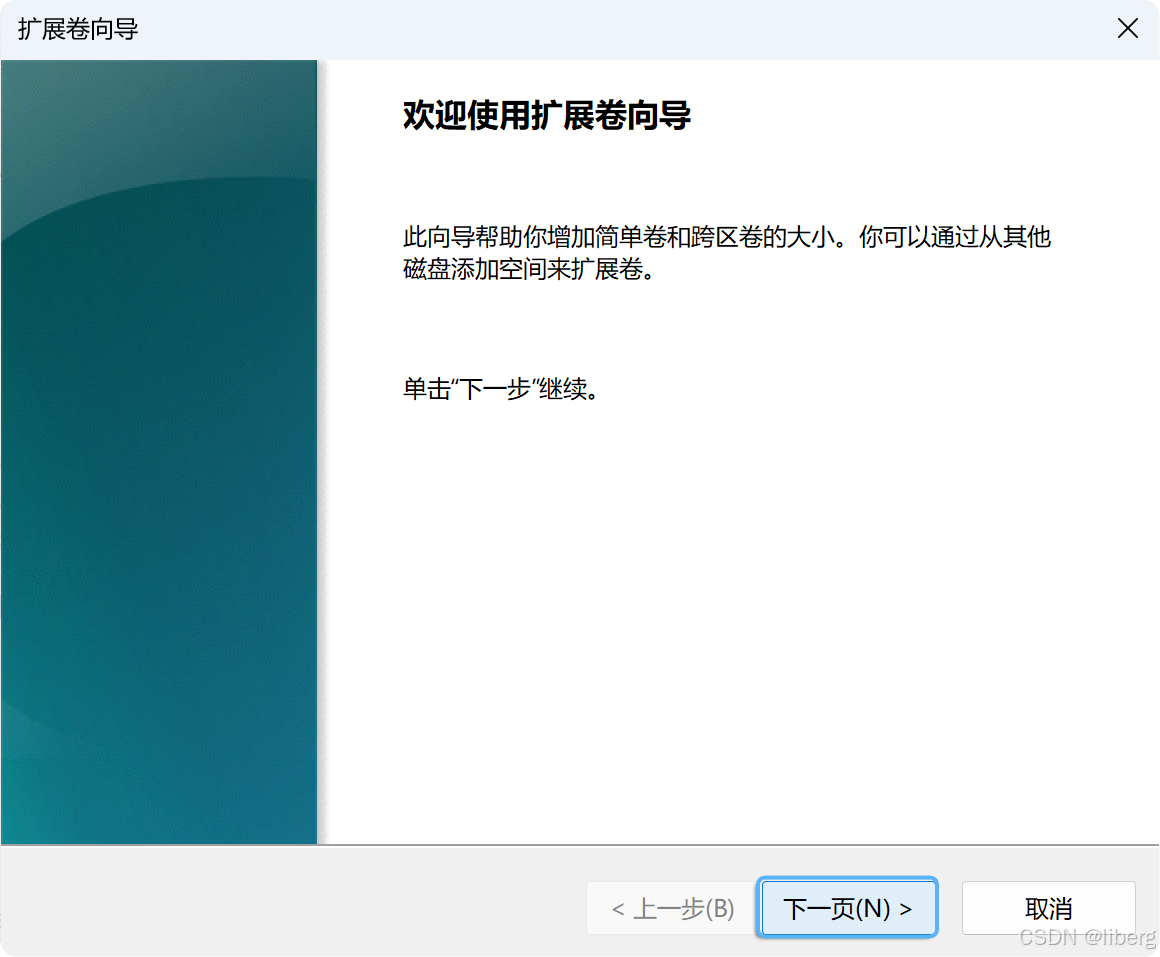
Task: Click the 下一页(N) > button to continue
Action: point(847,907)
